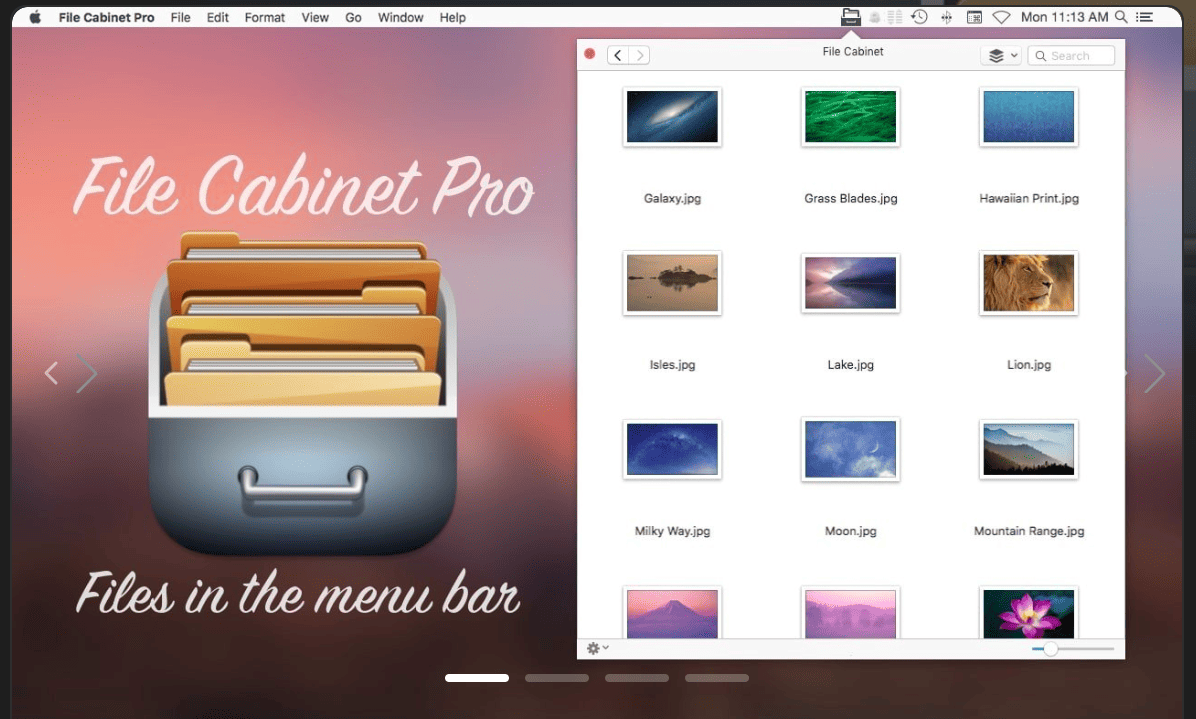The image size is (1196, 719).
Task: Select the second carousel page indicator
Action: click(x=557, y=678)
